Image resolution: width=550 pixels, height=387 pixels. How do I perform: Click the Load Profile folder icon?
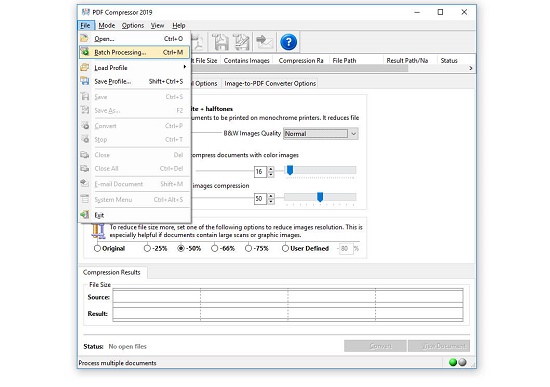[85, 67]
